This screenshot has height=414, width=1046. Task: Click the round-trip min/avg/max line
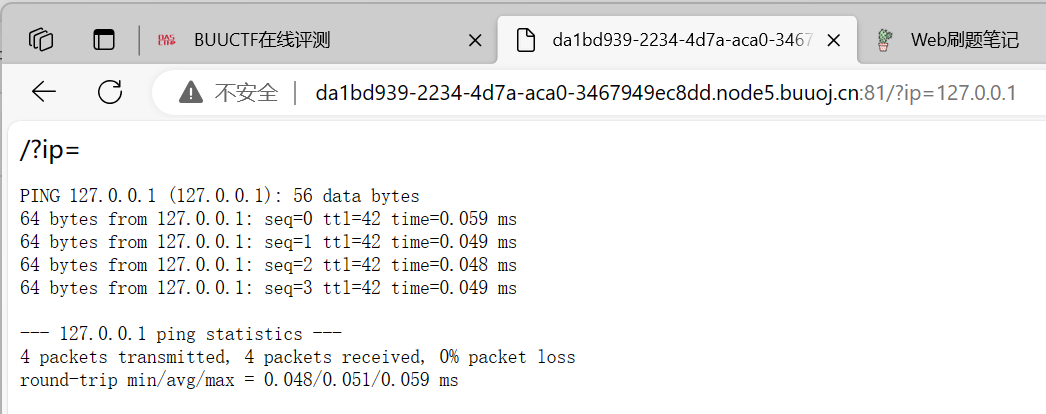(239, 380)
